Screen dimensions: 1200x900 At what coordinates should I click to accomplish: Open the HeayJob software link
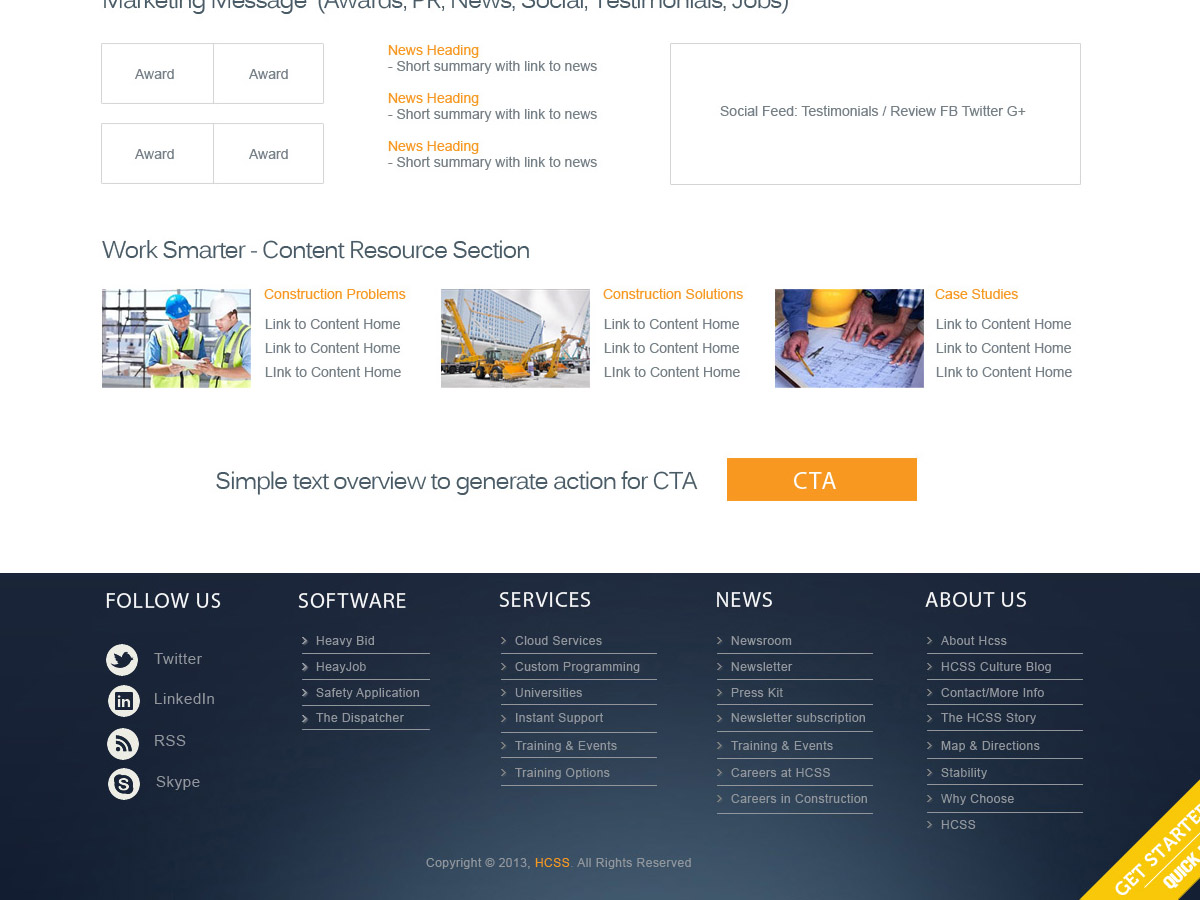pos(341,667)
